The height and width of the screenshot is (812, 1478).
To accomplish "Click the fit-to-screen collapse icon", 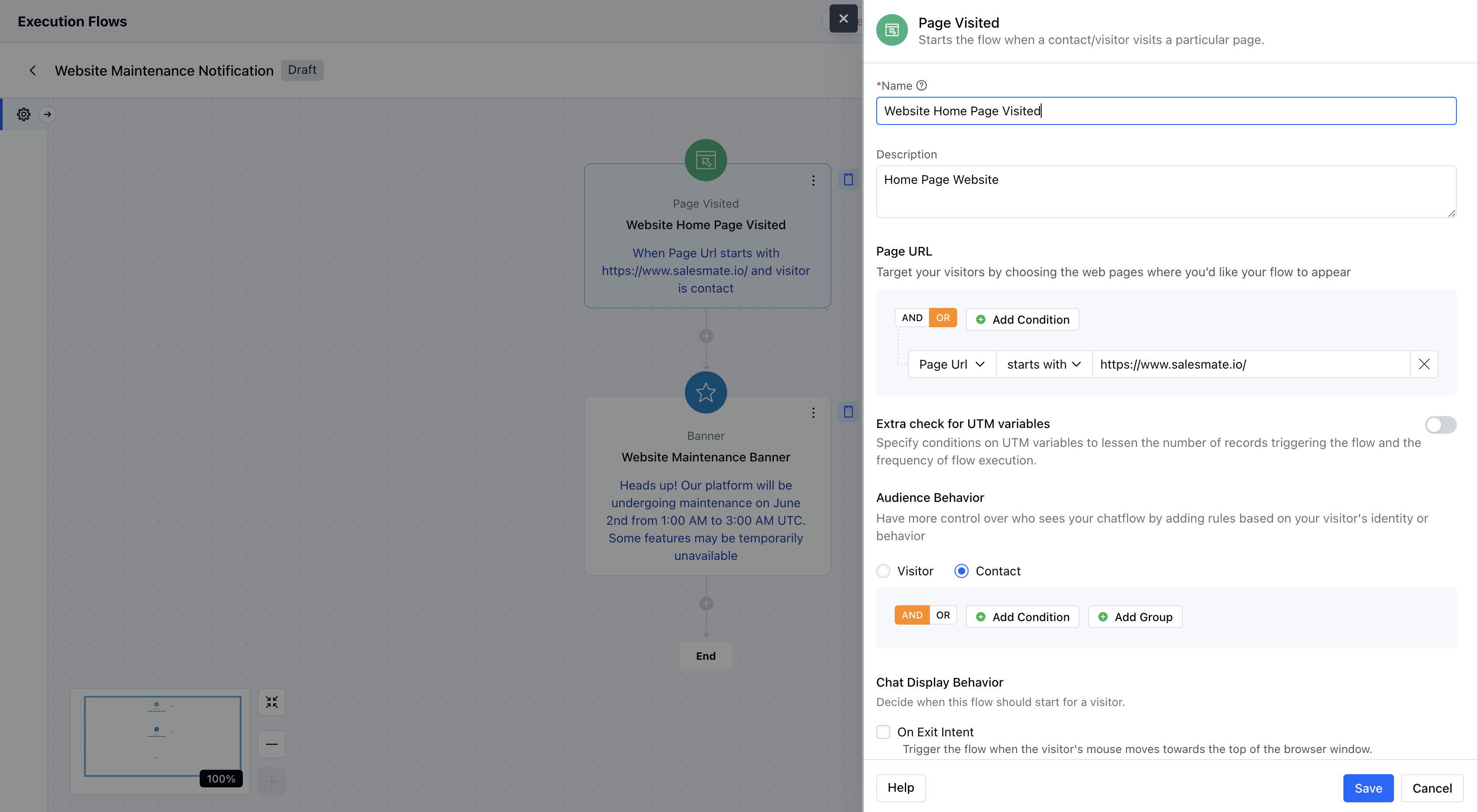I will pyautogui.click(x=271, y=702).
